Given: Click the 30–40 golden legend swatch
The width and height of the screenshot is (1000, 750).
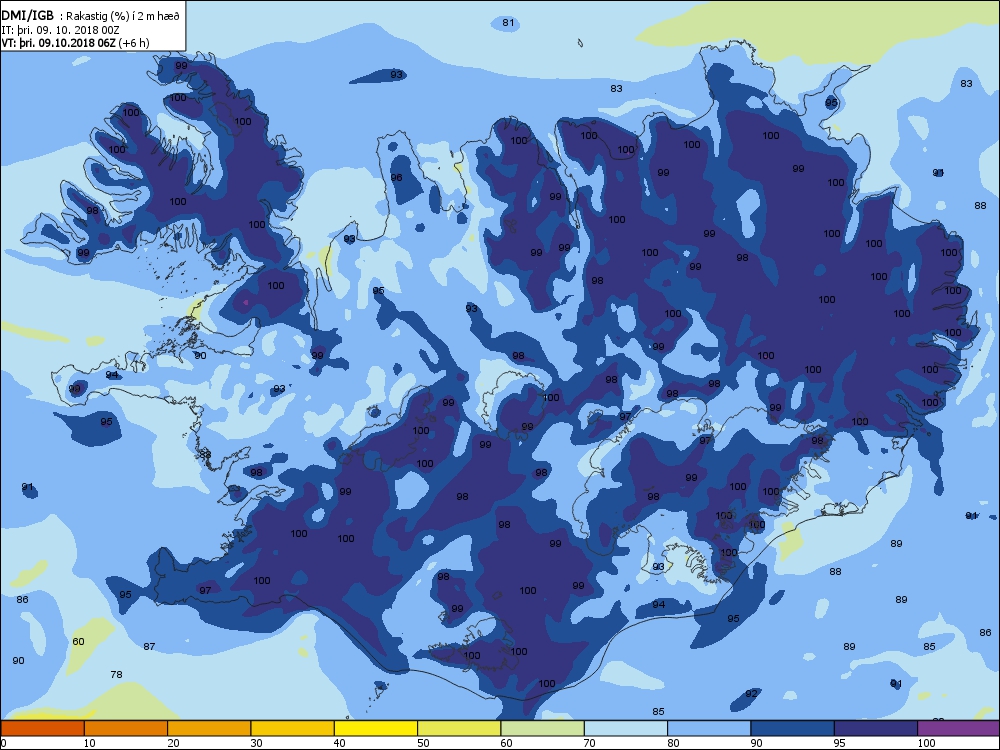Looking at the screenshot, I should click(x=292, y=728).
